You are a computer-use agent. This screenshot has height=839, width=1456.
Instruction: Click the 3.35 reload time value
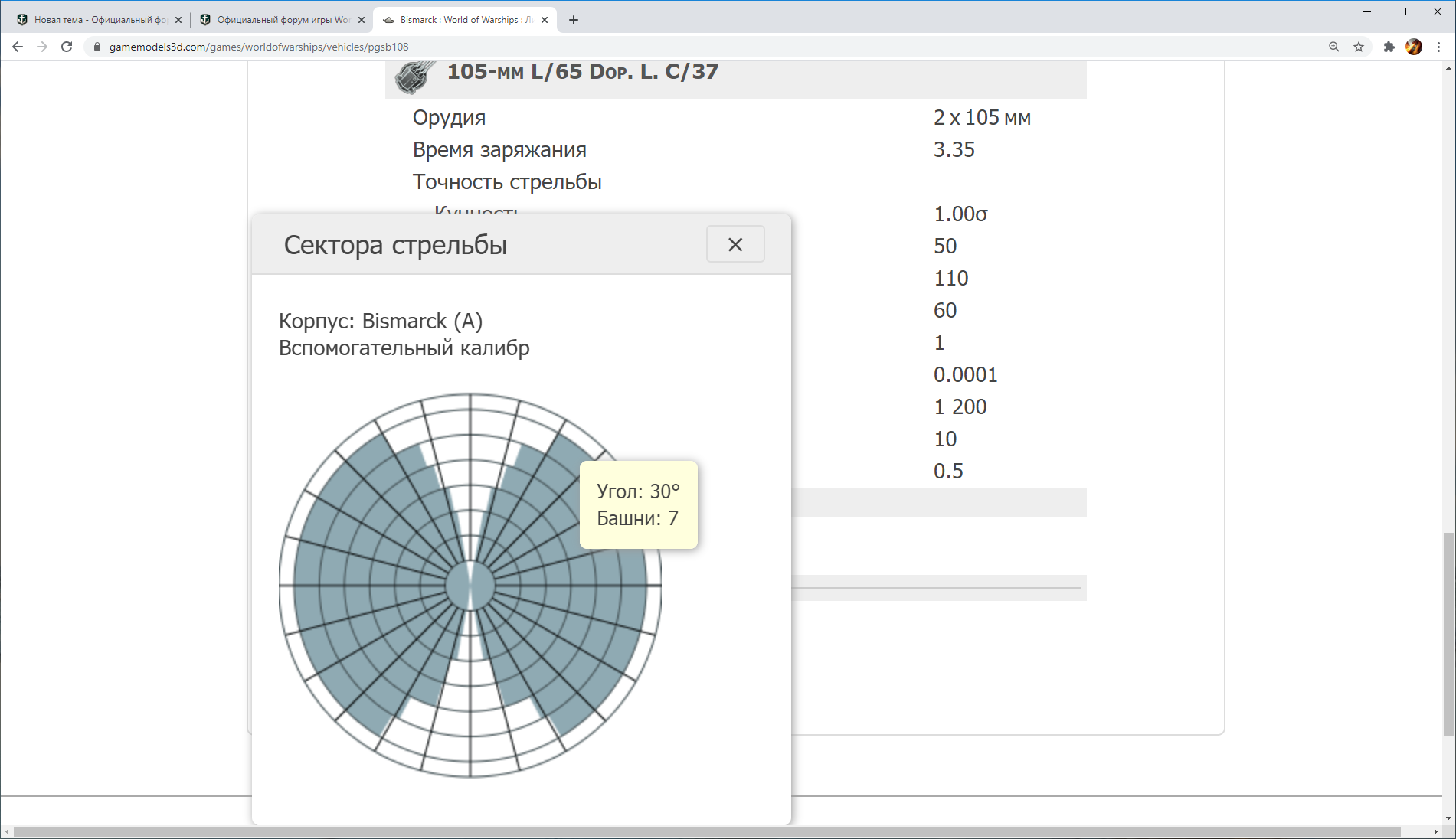(954, 149)
